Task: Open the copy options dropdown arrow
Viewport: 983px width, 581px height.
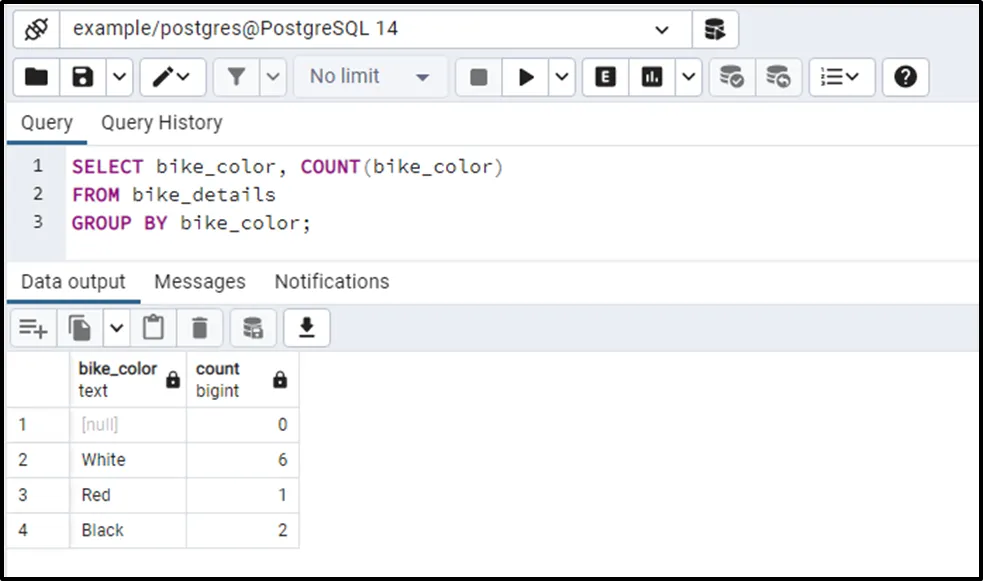Action: coord(117,328)
